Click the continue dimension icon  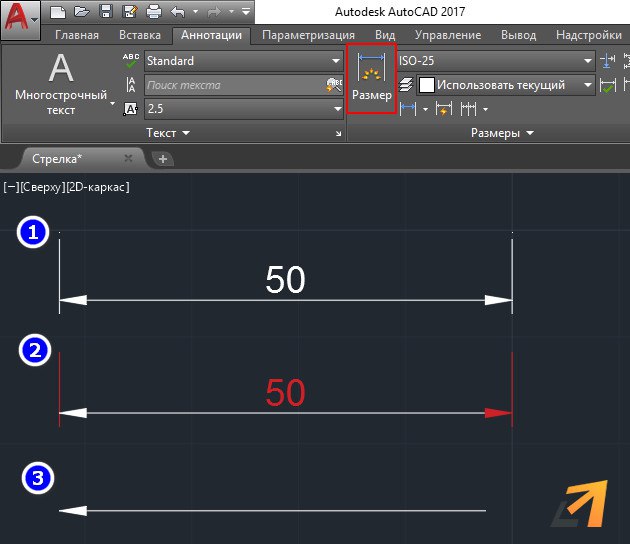tap(468, 109)
